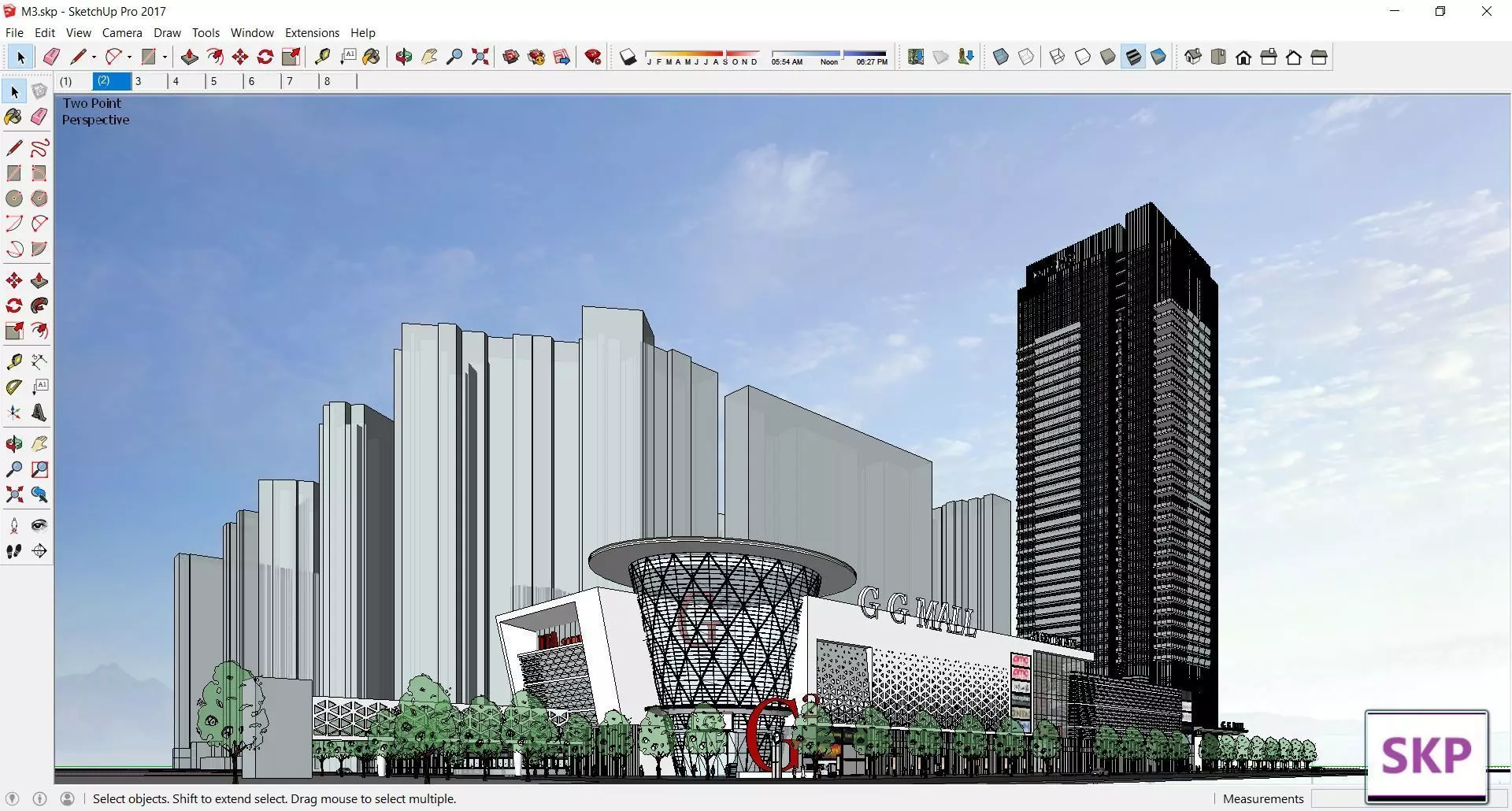This screenshot has height=811, width=1512.
Task: Activate the Look Around eye tool
Action: pyautogui.click(x=39, y=526)
